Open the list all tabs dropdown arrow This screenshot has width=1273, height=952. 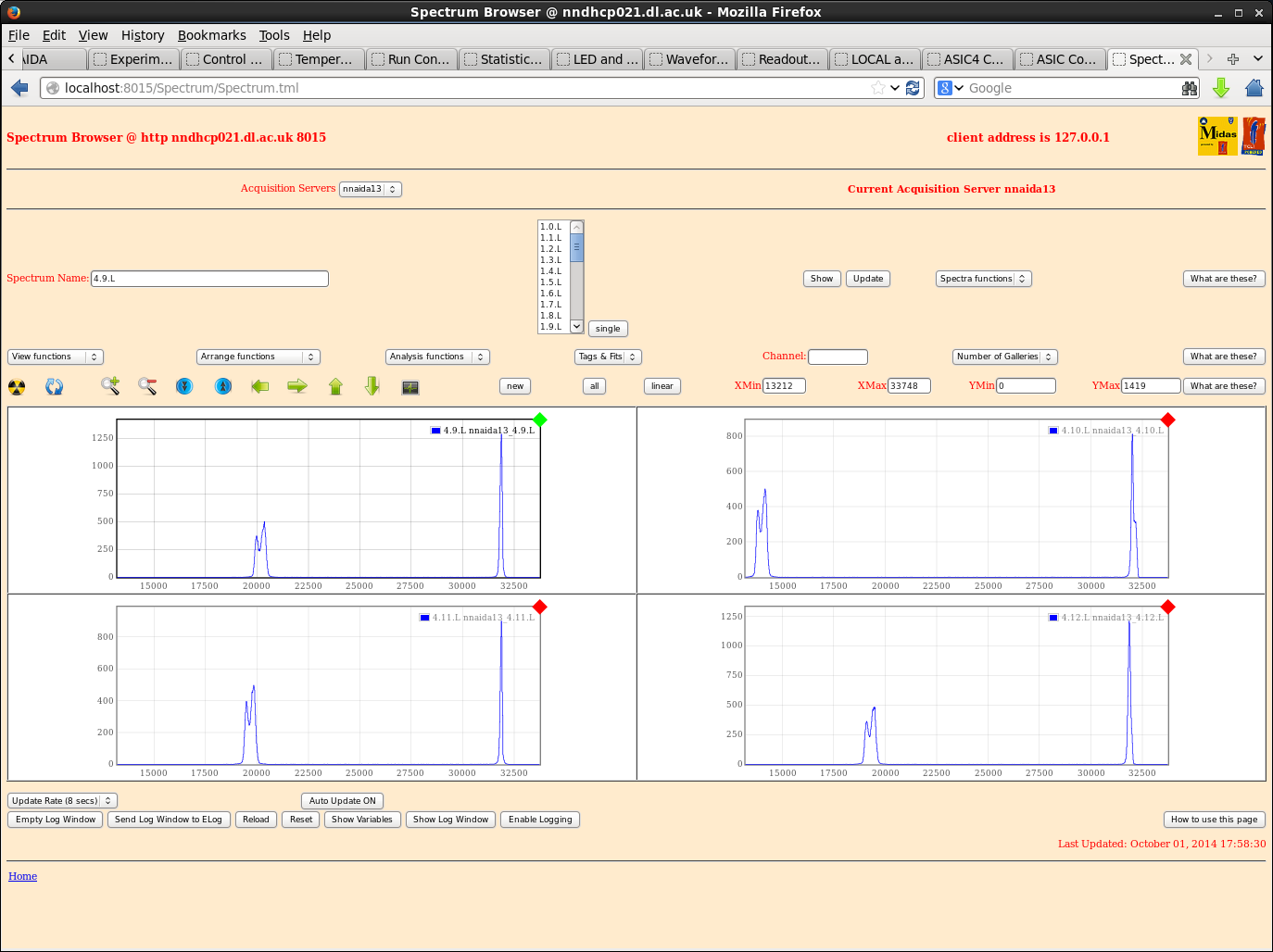(1258, 59)
